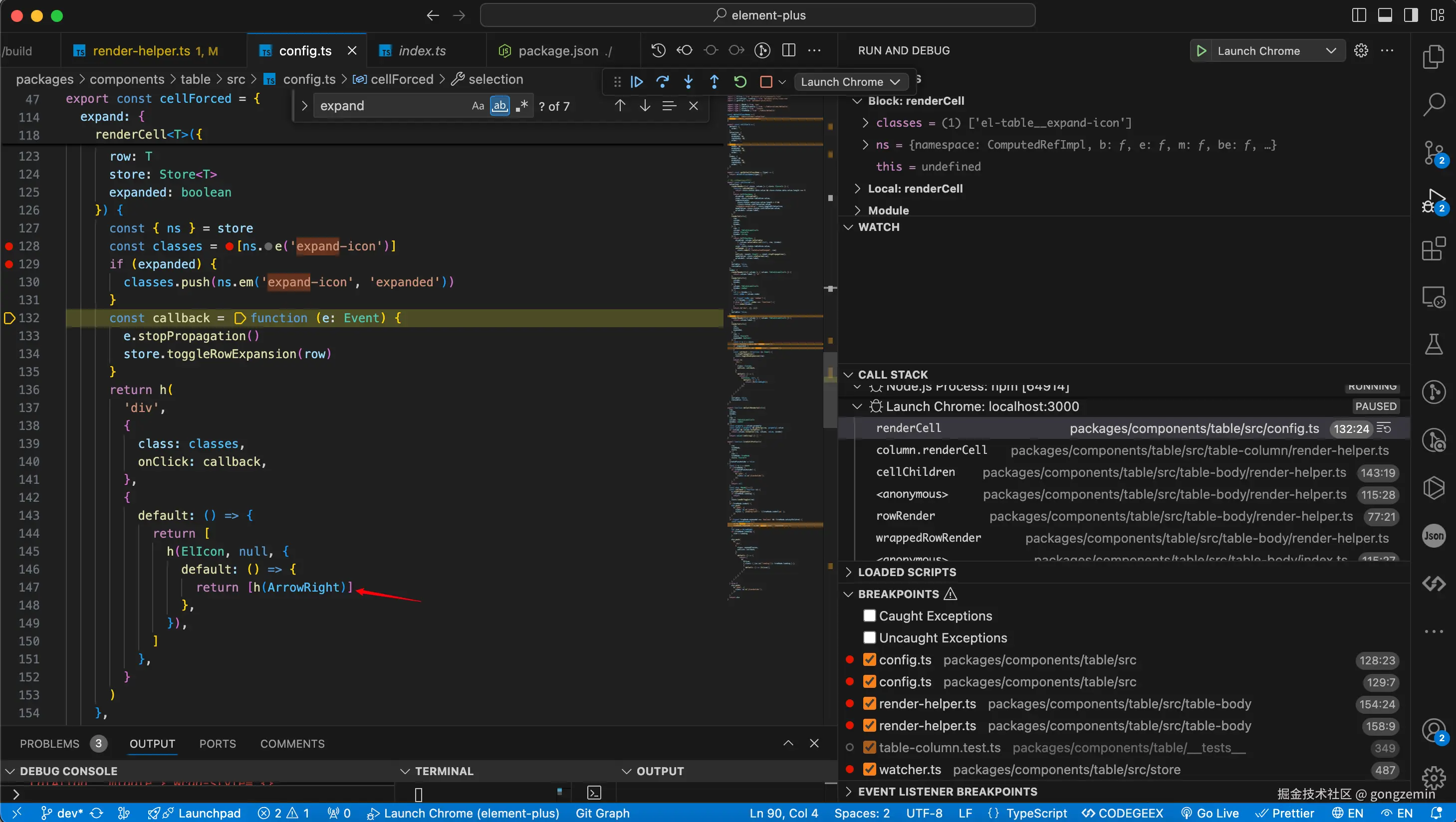Screen dimensions: 1456x822
Task: Select cellChildren frame in call stack
Action: [x=915, y=472]
